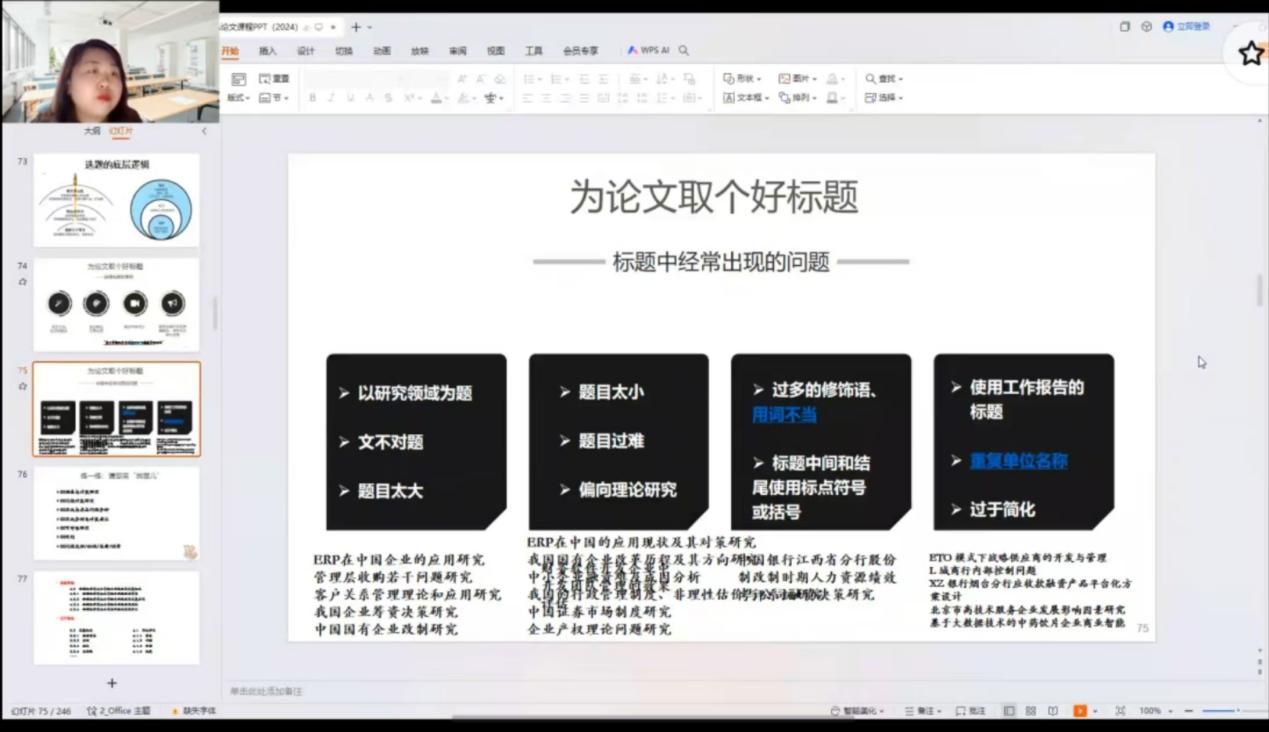
Task: Click the star icon at top right
Action: 1251,54
